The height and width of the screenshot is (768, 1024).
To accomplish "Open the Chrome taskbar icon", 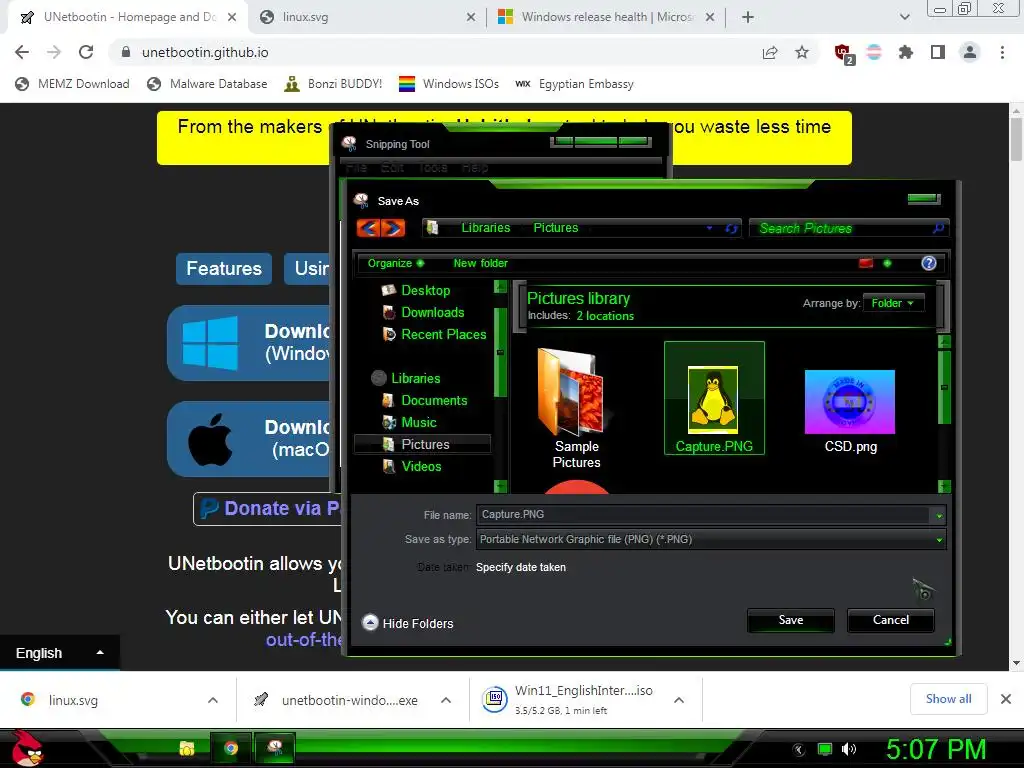I will pyautogui.click(x=231, y=748).
